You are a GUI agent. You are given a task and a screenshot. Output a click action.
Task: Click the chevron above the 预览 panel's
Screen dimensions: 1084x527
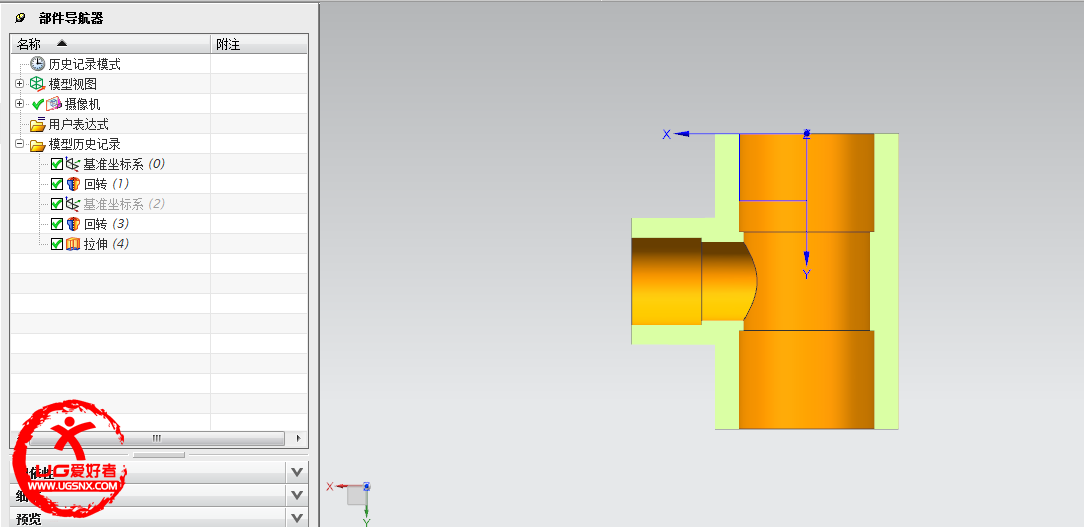(297, 495)
